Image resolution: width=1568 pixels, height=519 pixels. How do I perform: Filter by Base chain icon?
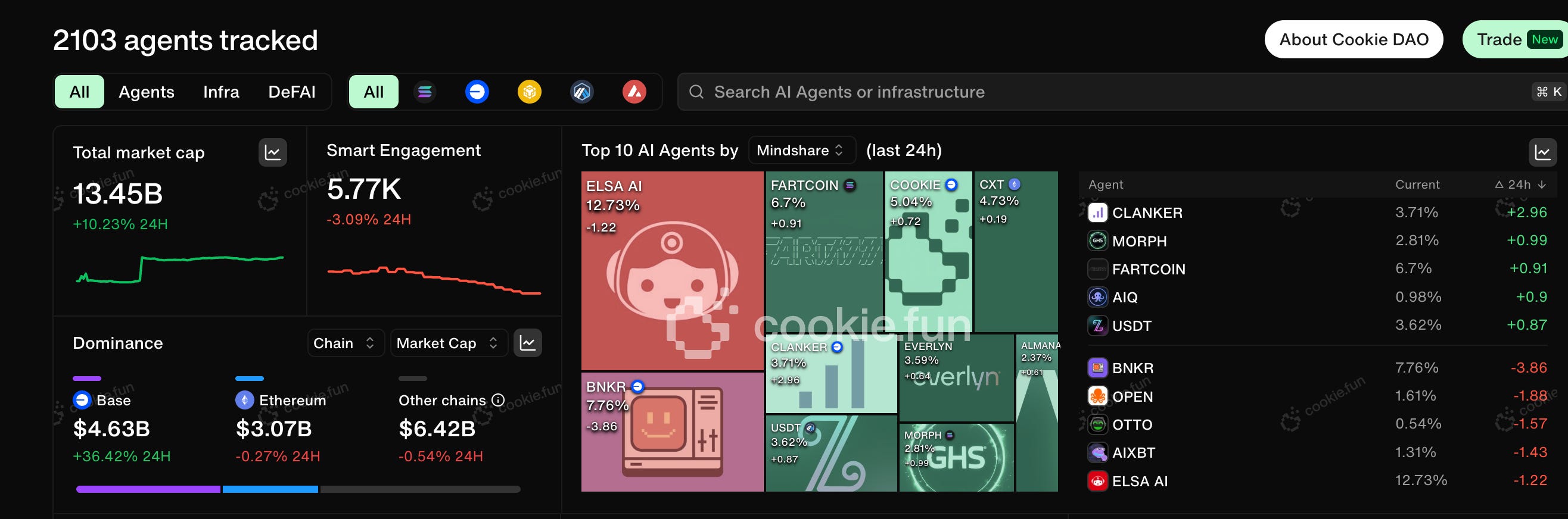(x=477, y=92)
